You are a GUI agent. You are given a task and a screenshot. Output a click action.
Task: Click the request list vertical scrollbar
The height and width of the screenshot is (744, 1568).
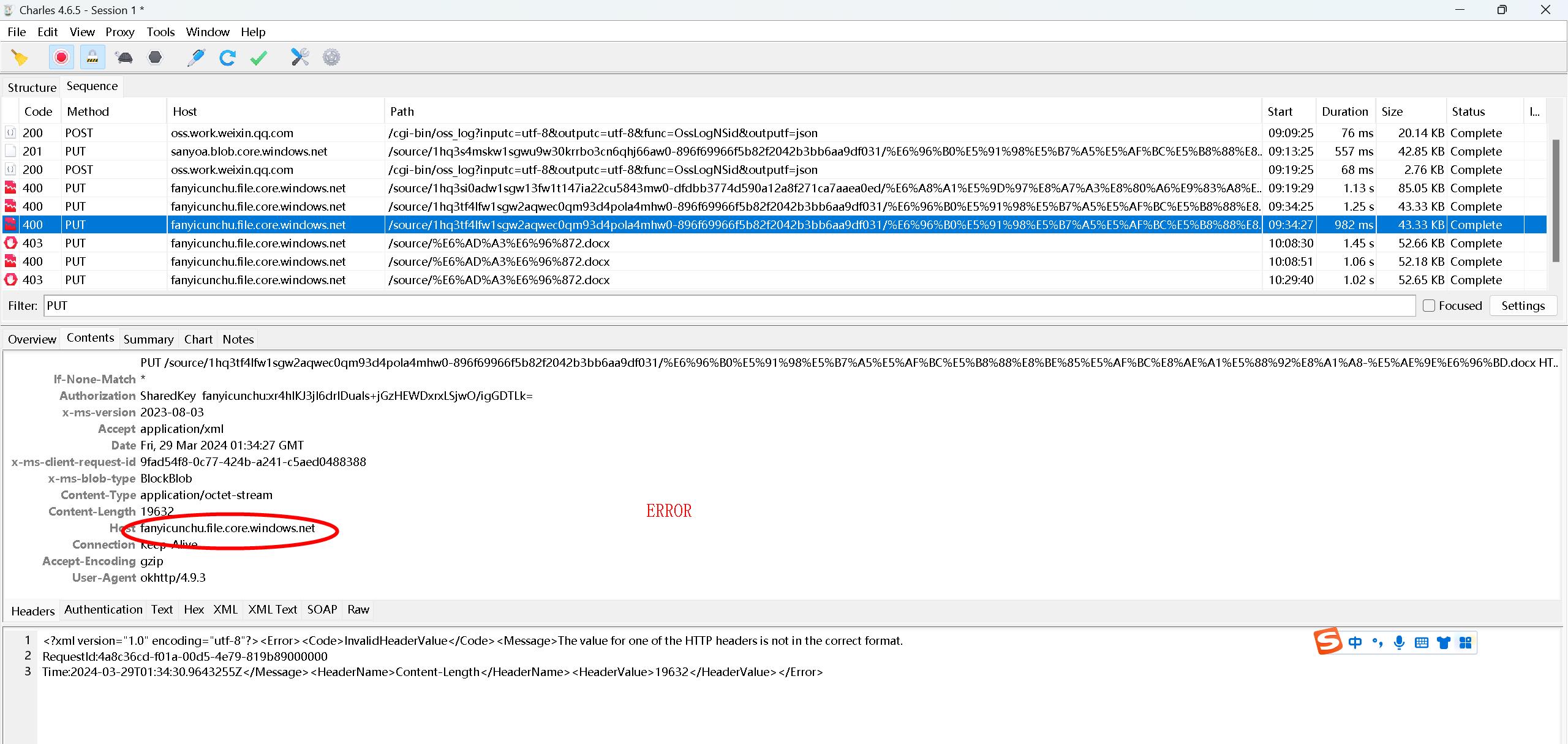[1556, 201]
